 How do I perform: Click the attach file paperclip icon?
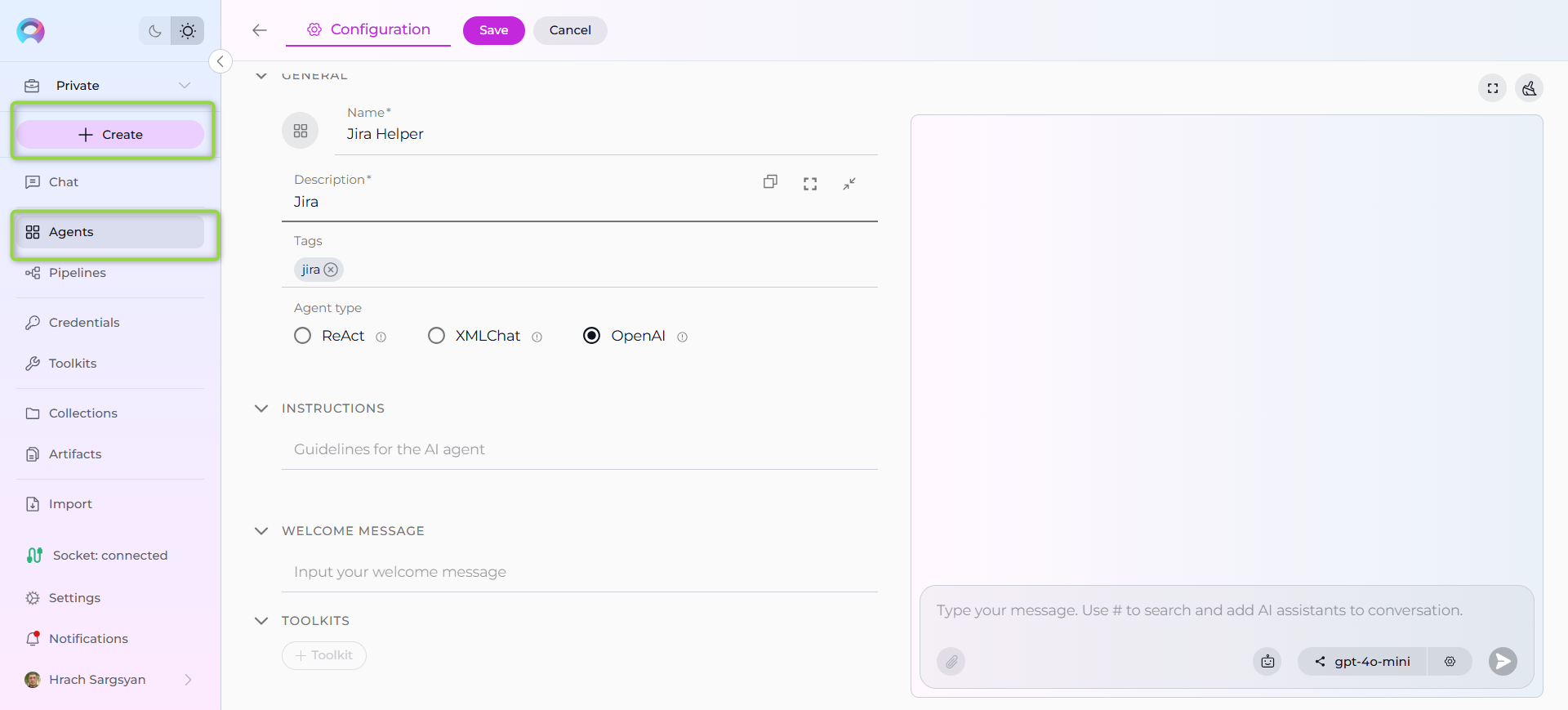[x=951, y=661]
